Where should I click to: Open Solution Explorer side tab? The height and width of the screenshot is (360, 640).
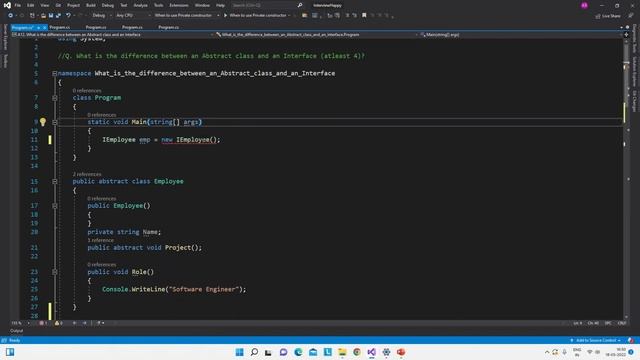tap(635, 71)
